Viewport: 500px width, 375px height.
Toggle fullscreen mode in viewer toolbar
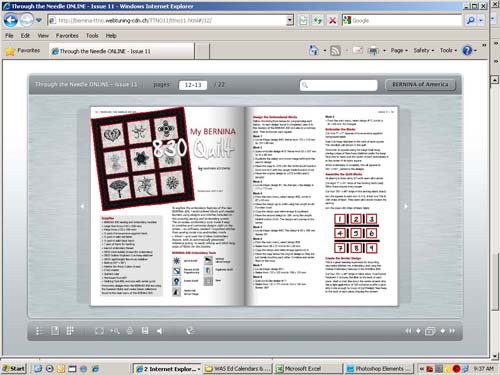[99, 331]
